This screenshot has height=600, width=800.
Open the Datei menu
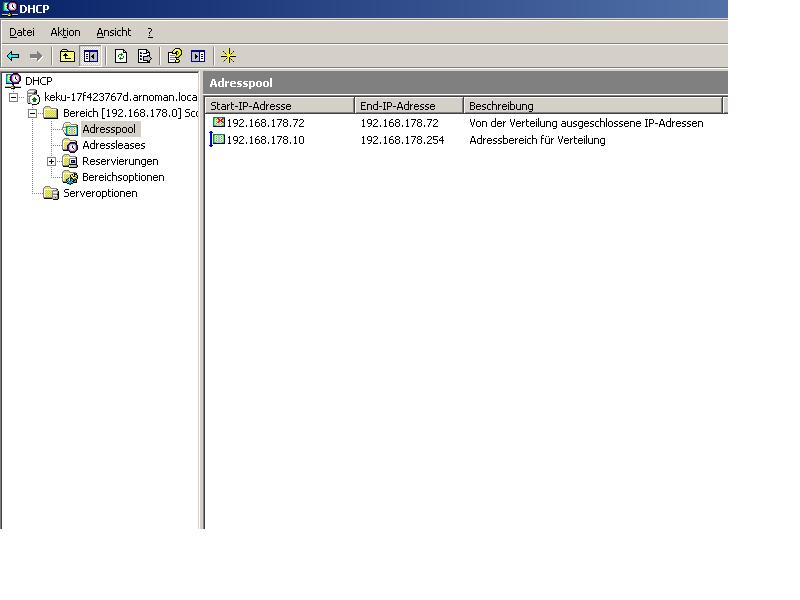click(22, 32)
